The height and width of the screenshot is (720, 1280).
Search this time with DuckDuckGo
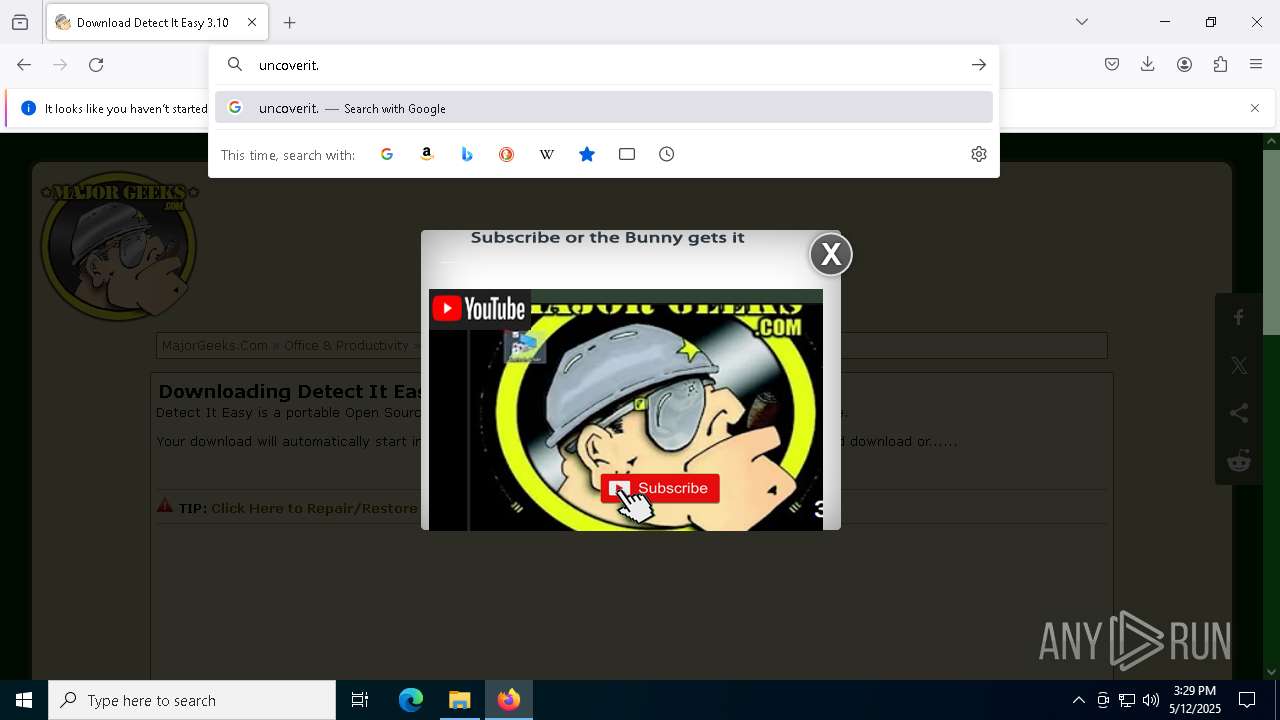pos(507,154)
